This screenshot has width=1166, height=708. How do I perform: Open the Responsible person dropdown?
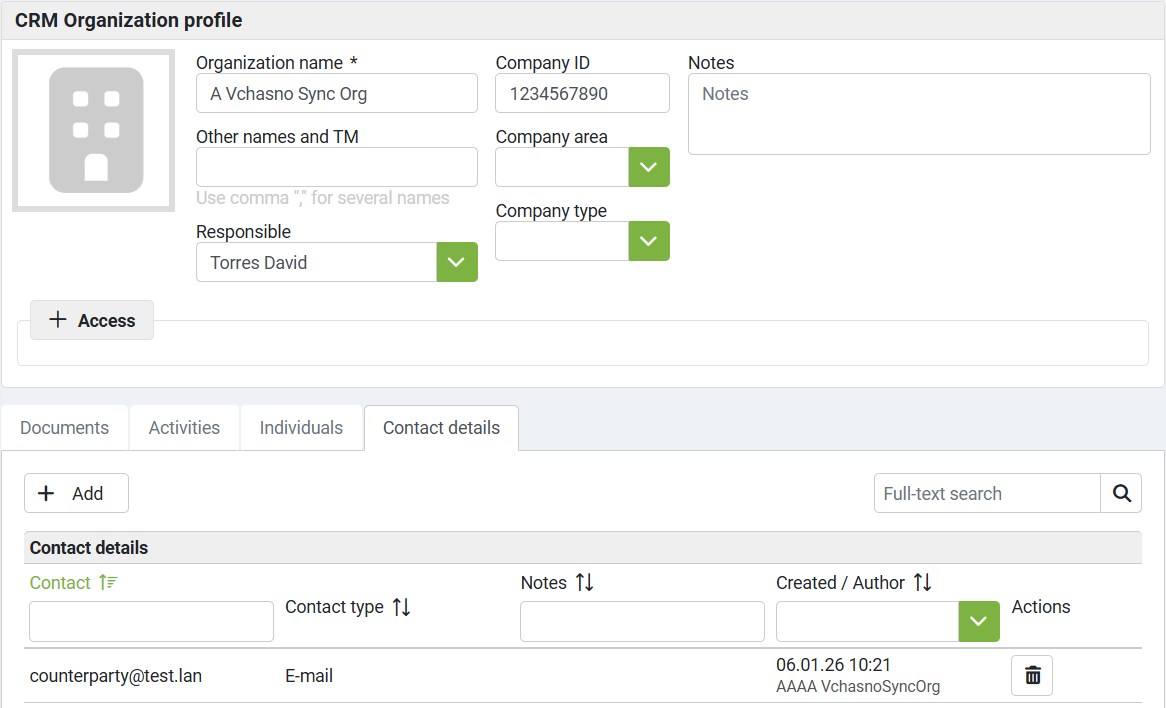point(457,262)
